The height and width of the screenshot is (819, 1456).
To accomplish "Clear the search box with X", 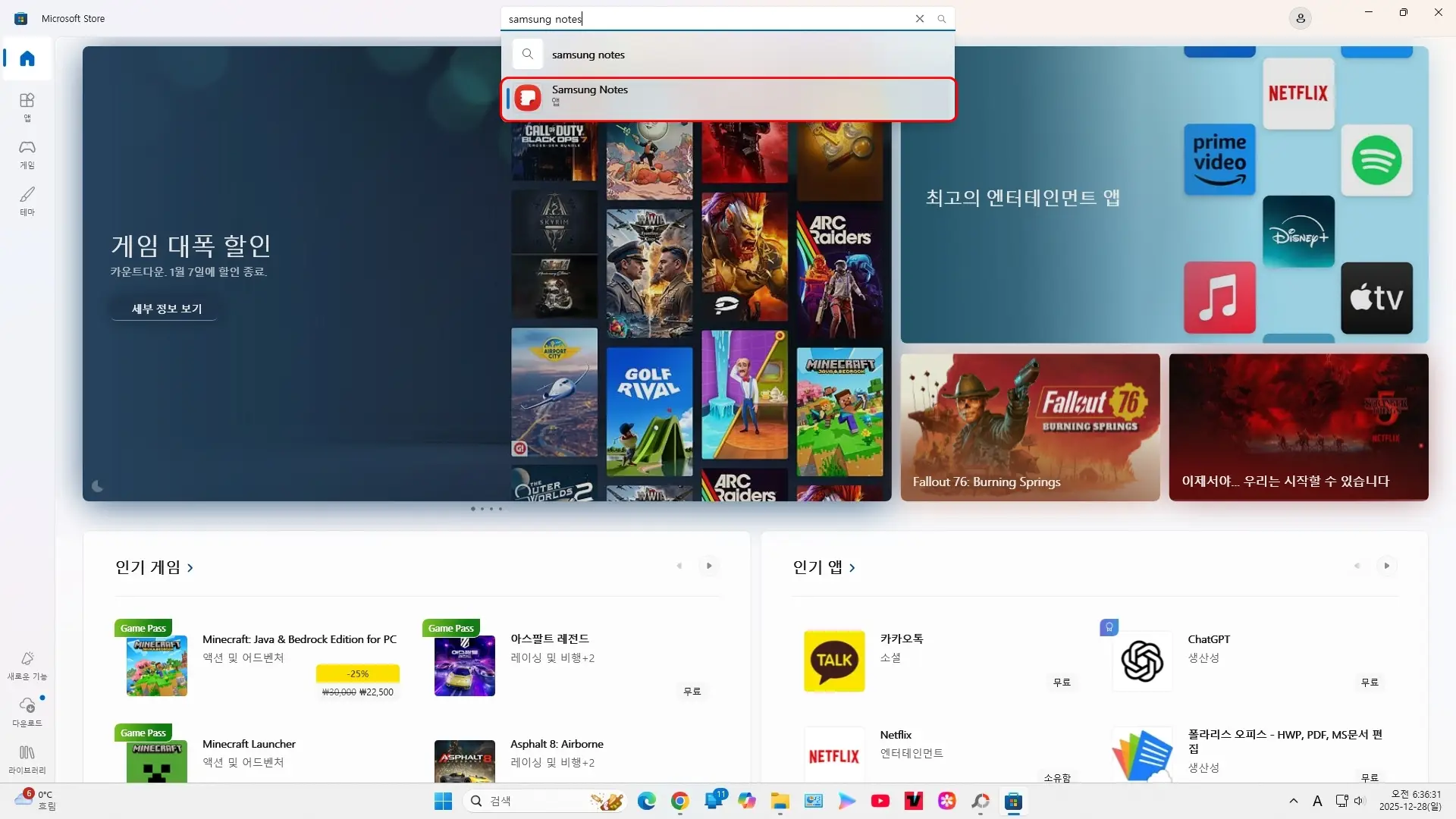I will (x=920, y=19).
